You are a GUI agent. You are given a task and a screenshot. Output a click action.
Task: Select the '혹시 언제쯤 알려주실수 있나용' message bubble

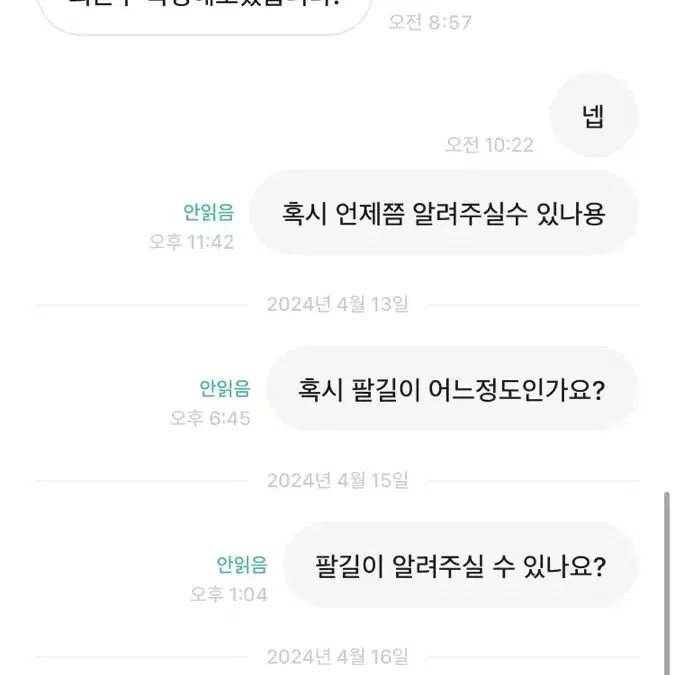coord(444,213)
